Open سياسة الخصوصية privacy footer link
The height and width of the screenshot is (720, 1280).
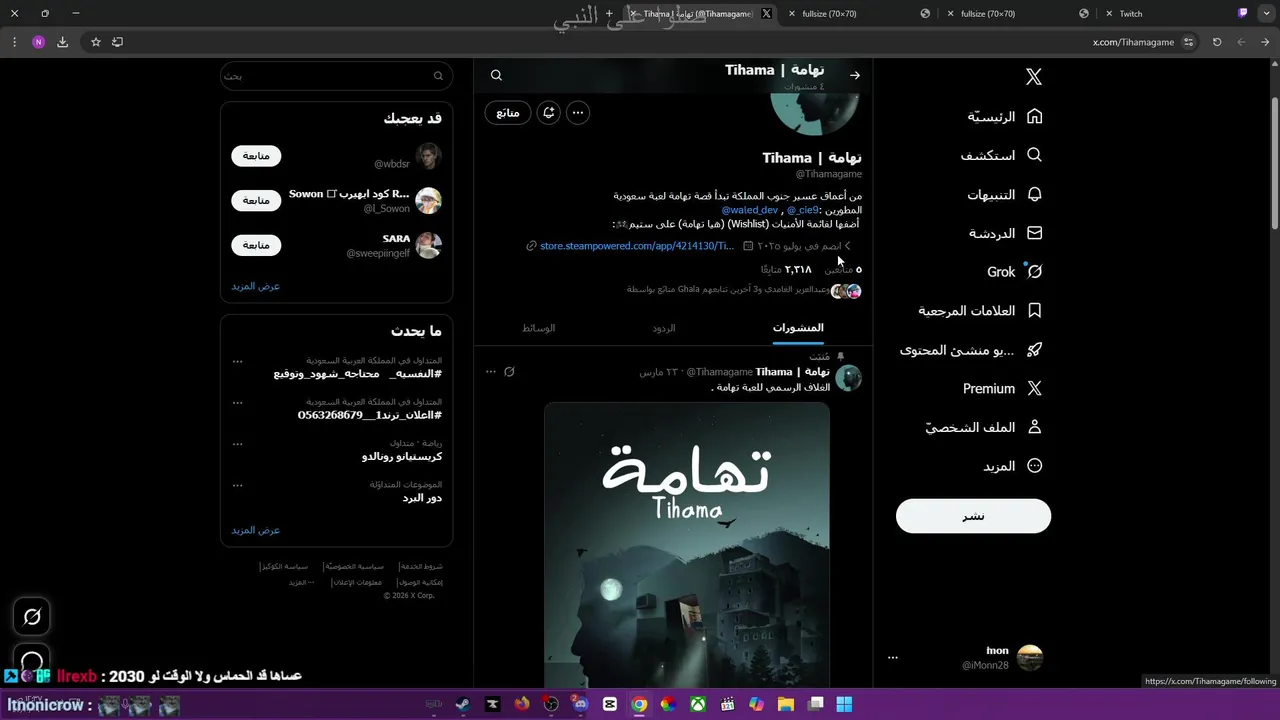click(x=354, y=567)
